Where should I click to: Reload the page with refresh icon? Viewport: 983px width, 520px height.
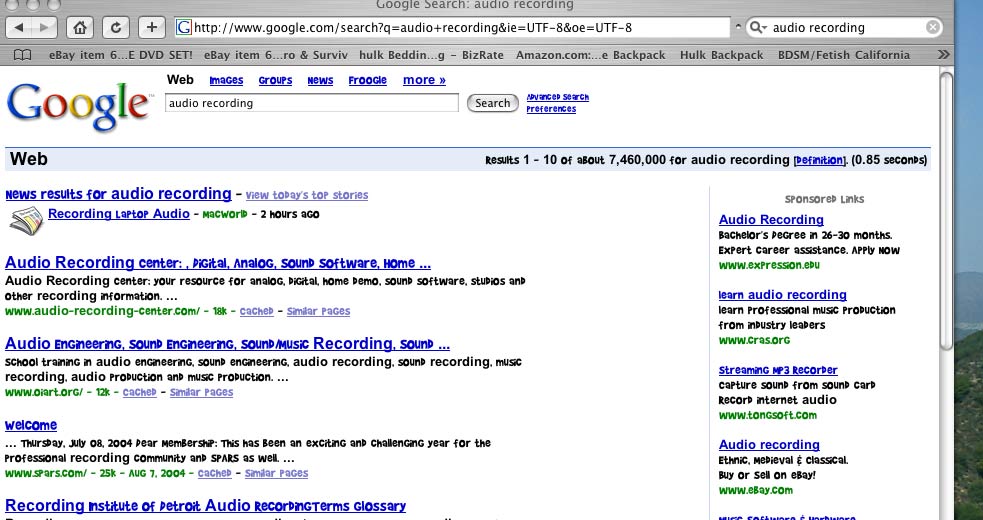(x=115, y=28)
